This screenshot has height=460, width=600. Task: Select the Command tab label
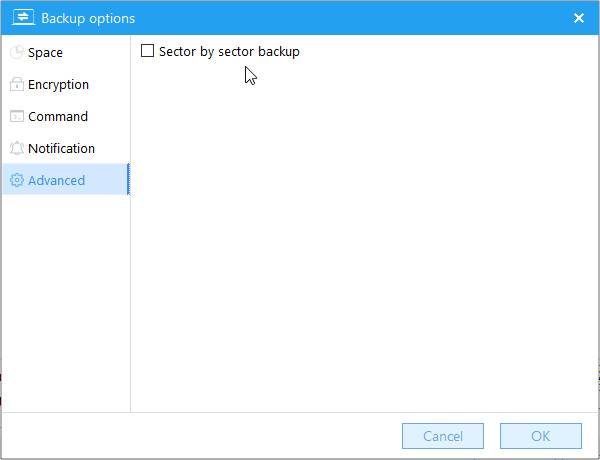coord(58,116)
